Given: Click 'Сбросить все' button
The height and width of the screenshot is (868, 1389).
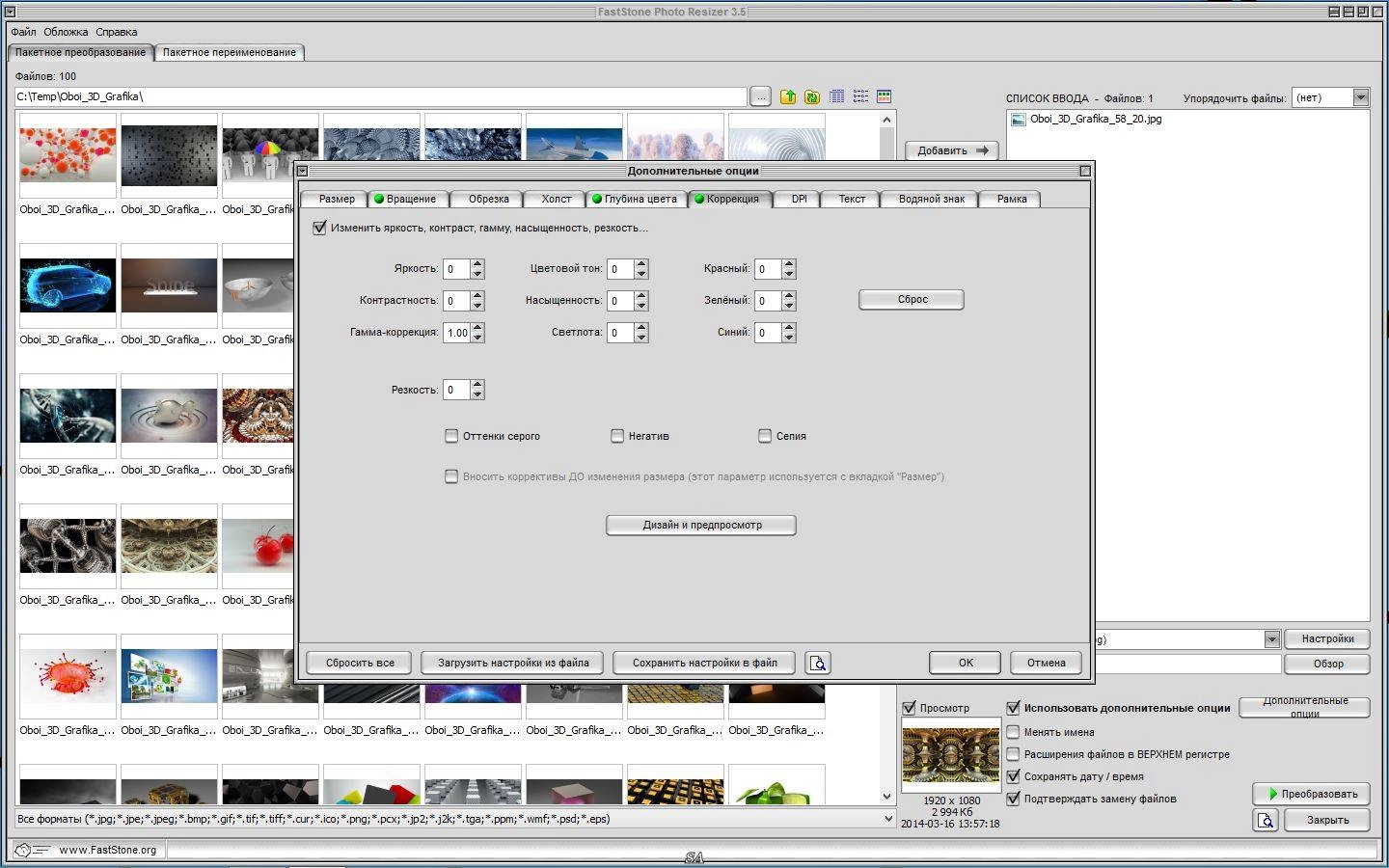Looking at the screenshot, I should (x=360, y=663).
